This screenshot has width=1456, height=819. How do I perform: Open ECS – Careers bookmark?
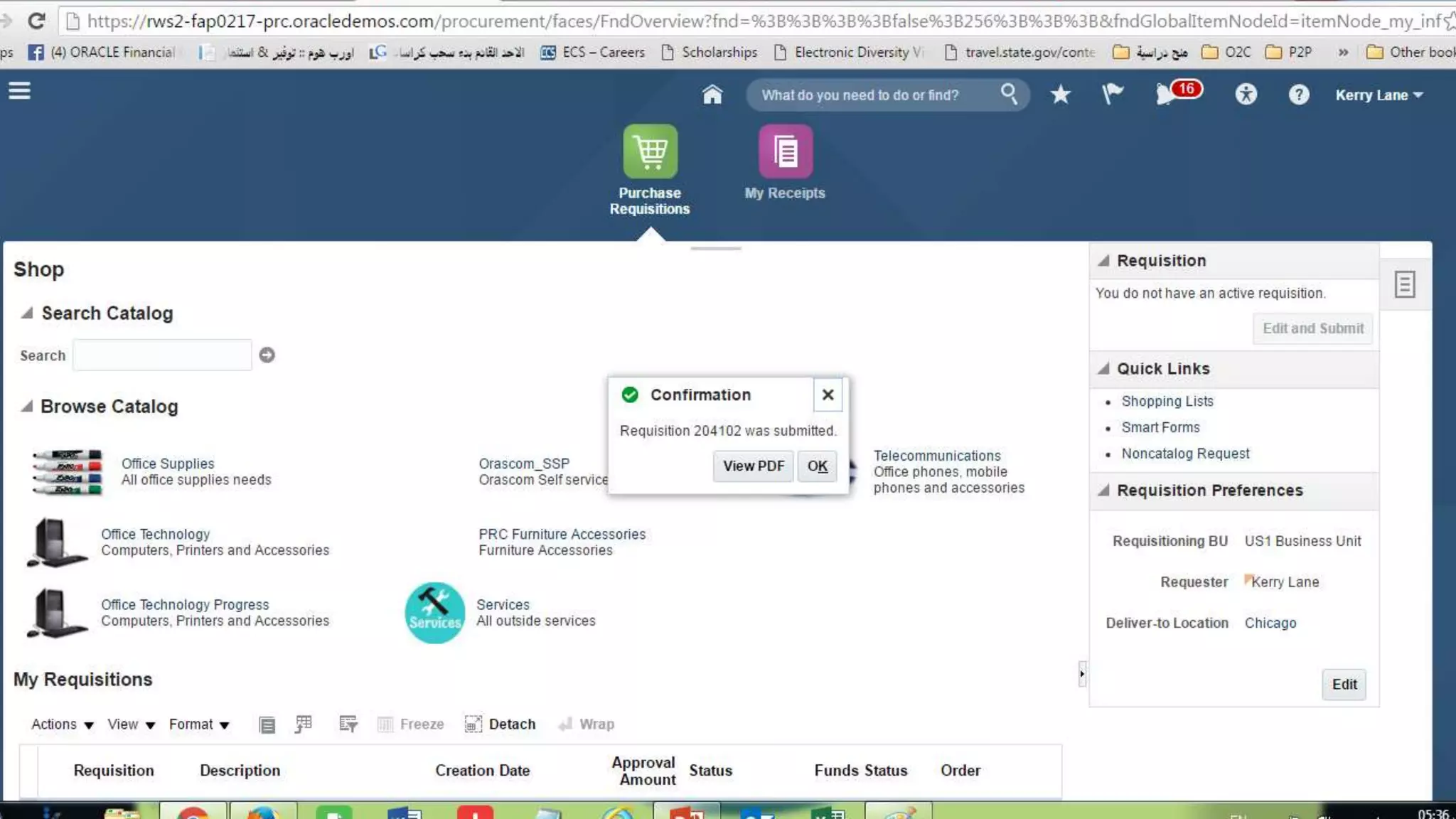593,52
